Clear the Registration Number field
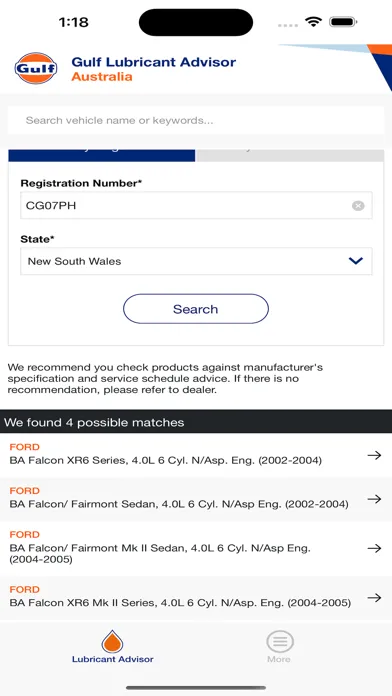Viewport: 392px width, 696px height. tap(358, 206)
